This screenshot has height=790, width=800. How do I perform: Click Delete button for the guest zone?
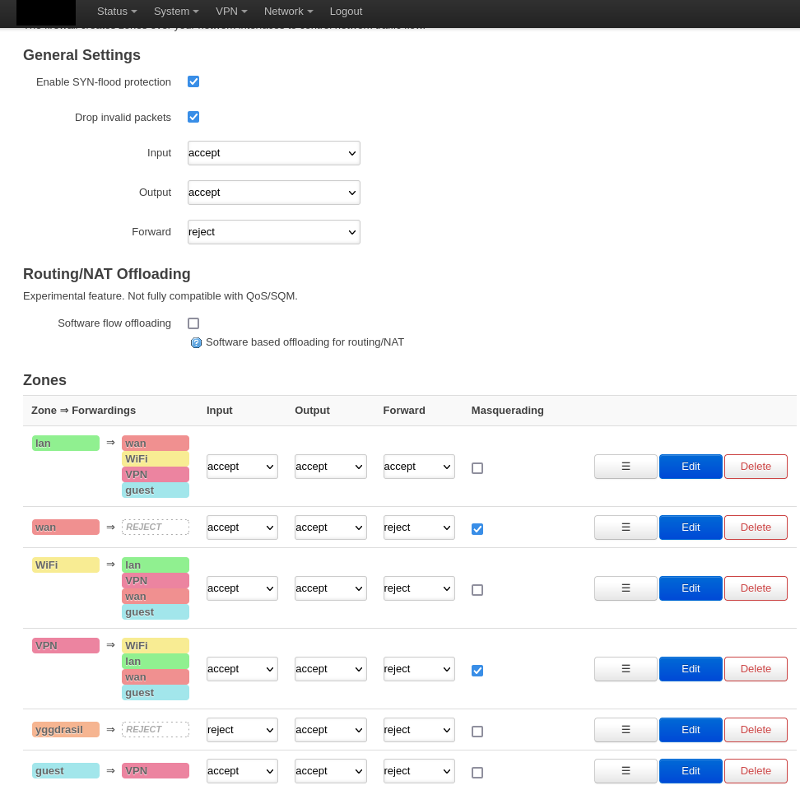pos(755,771)
